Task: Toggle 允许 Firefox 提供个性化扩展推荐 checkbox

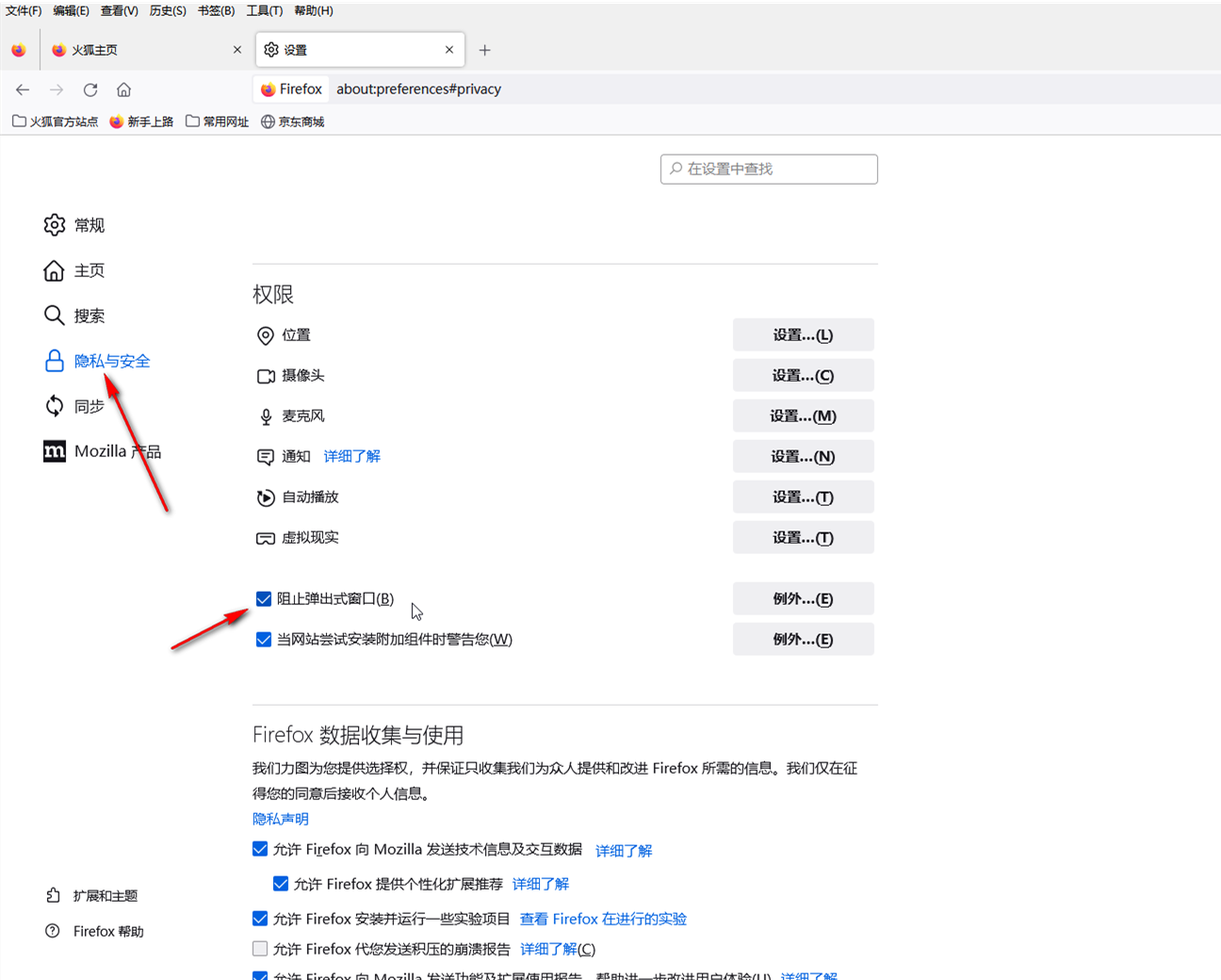Action: tap(281, 883)
